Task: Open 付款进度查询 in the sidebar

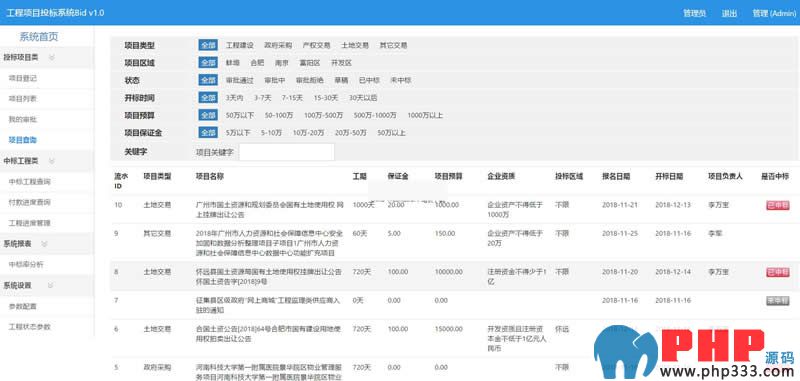Action: (x=30, y=202)
